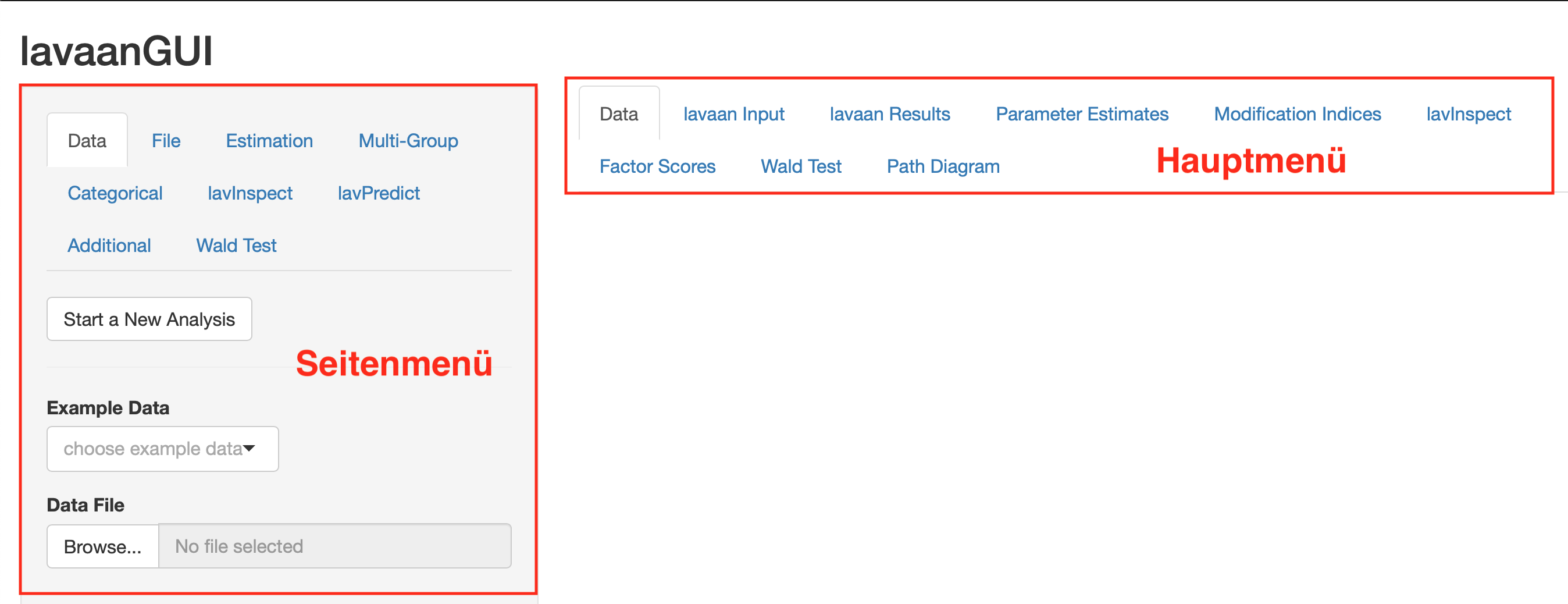The height and width of the screenshot is (604, 1568).
Task: Select the sidebar Wald Test tab
Action: [236, 246]
